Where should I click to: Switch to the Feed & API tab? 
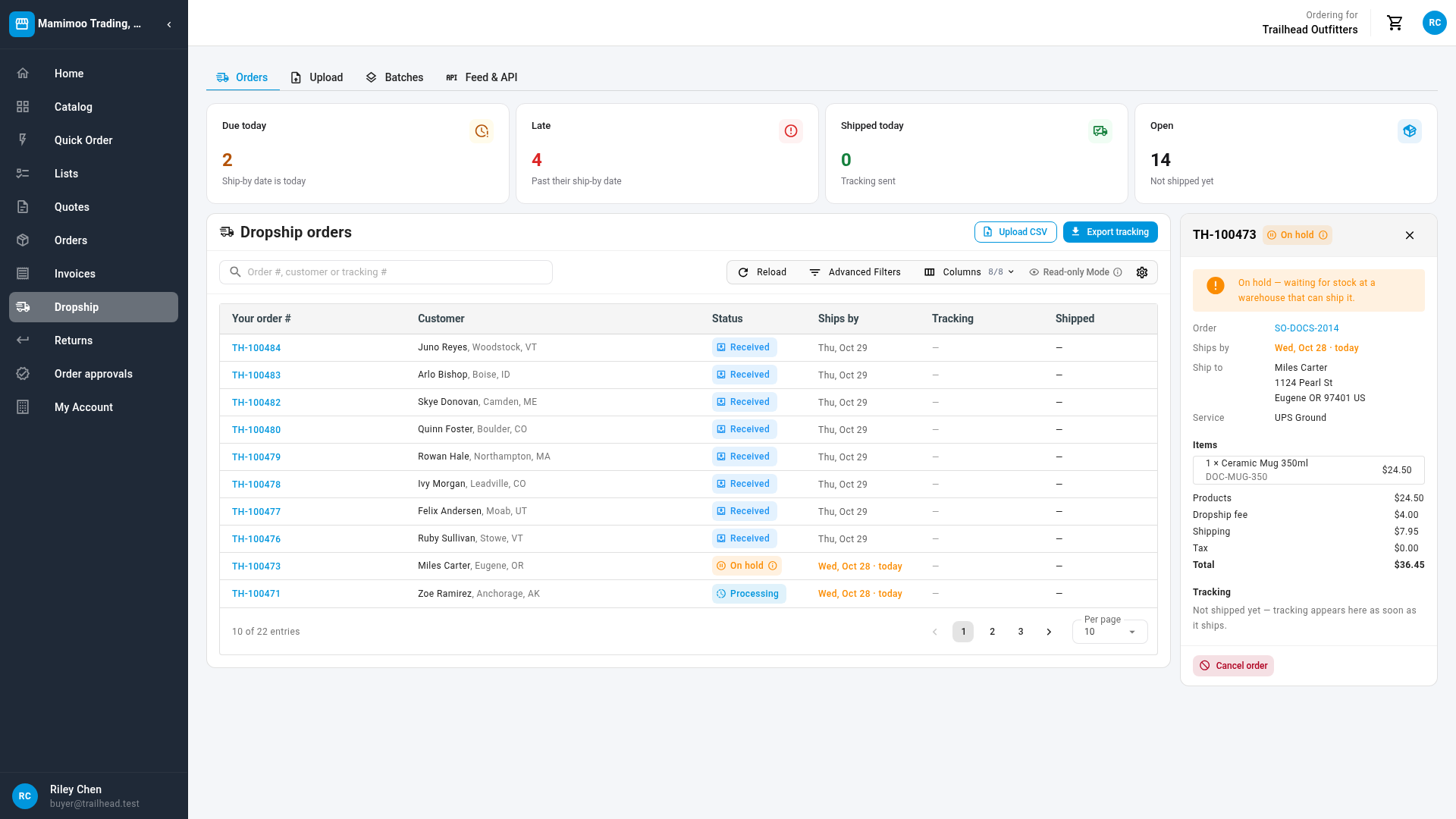[x=482, y=77]
